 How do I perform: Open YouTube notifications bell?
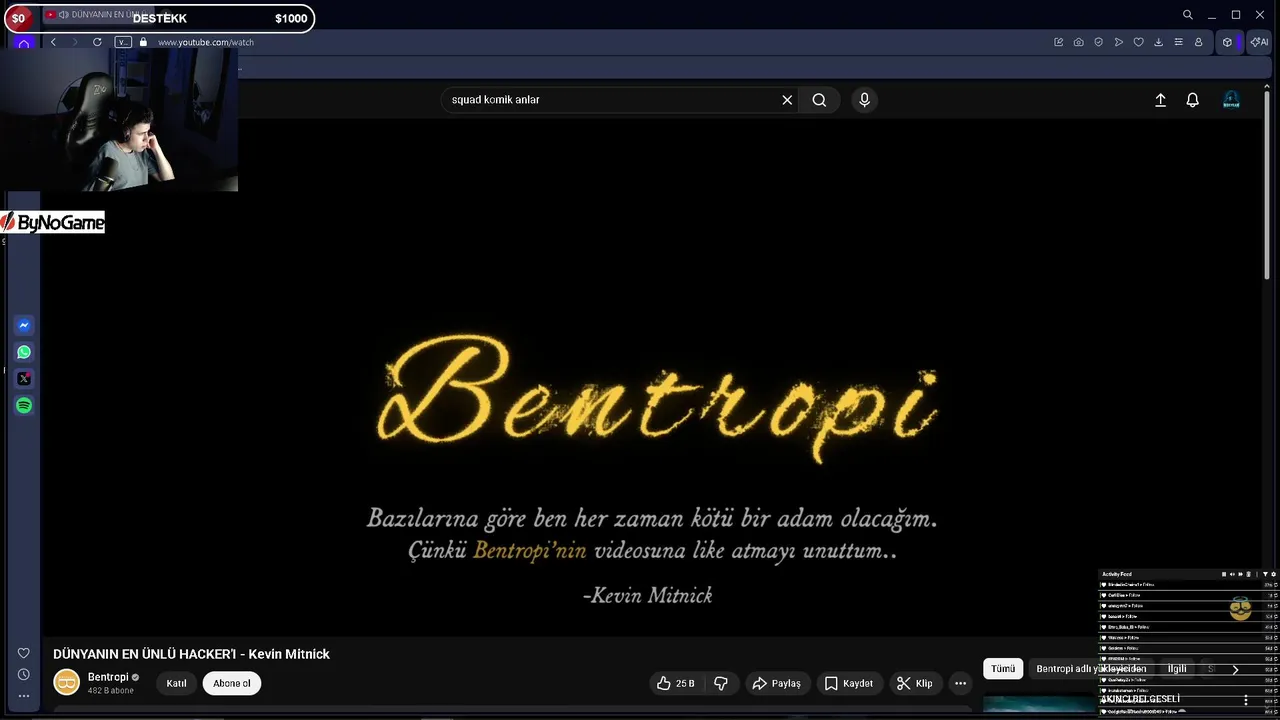click(1192, 100)
